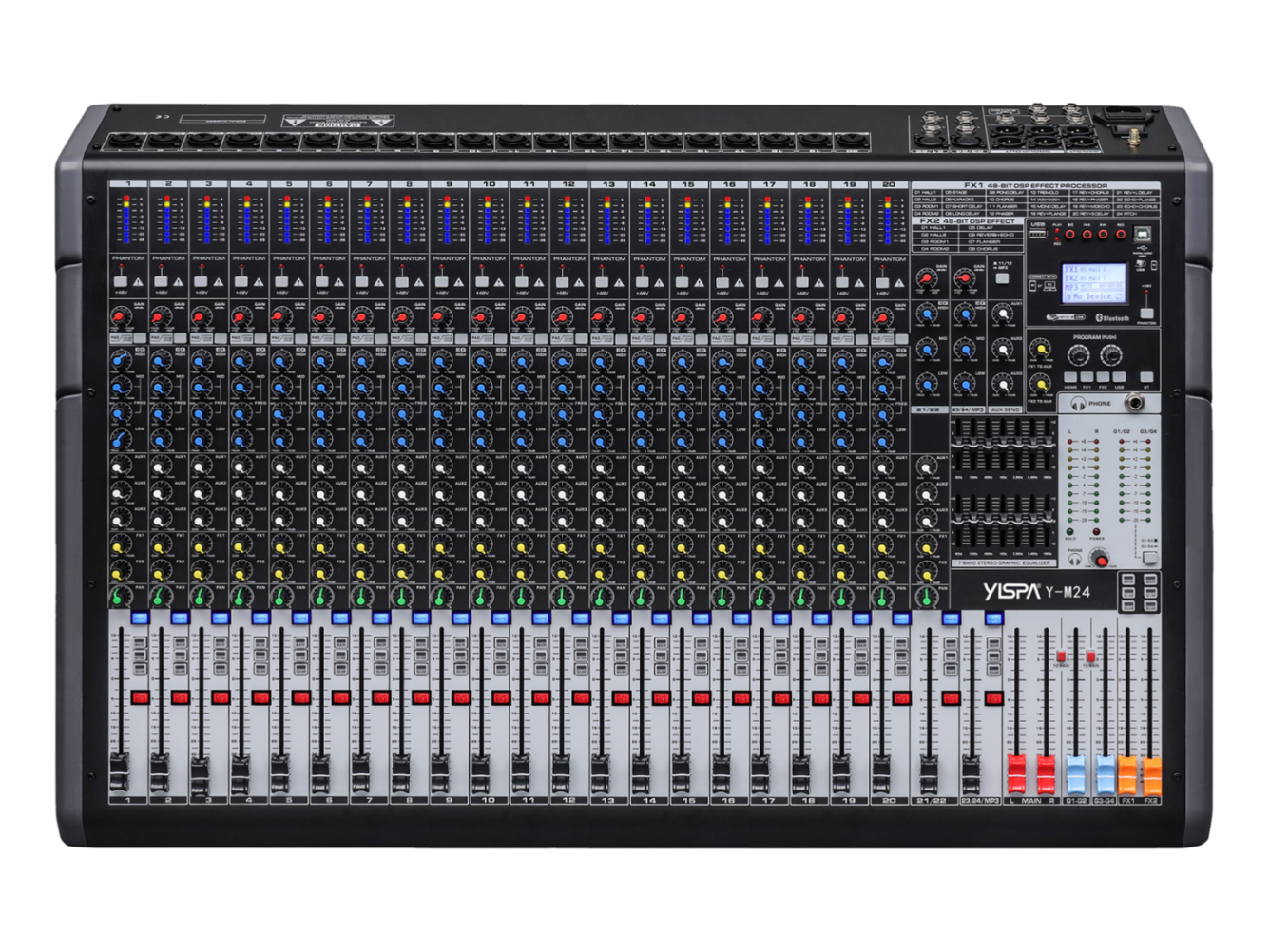Click the yellow FX1 knob on channel 13

point(601,547)
